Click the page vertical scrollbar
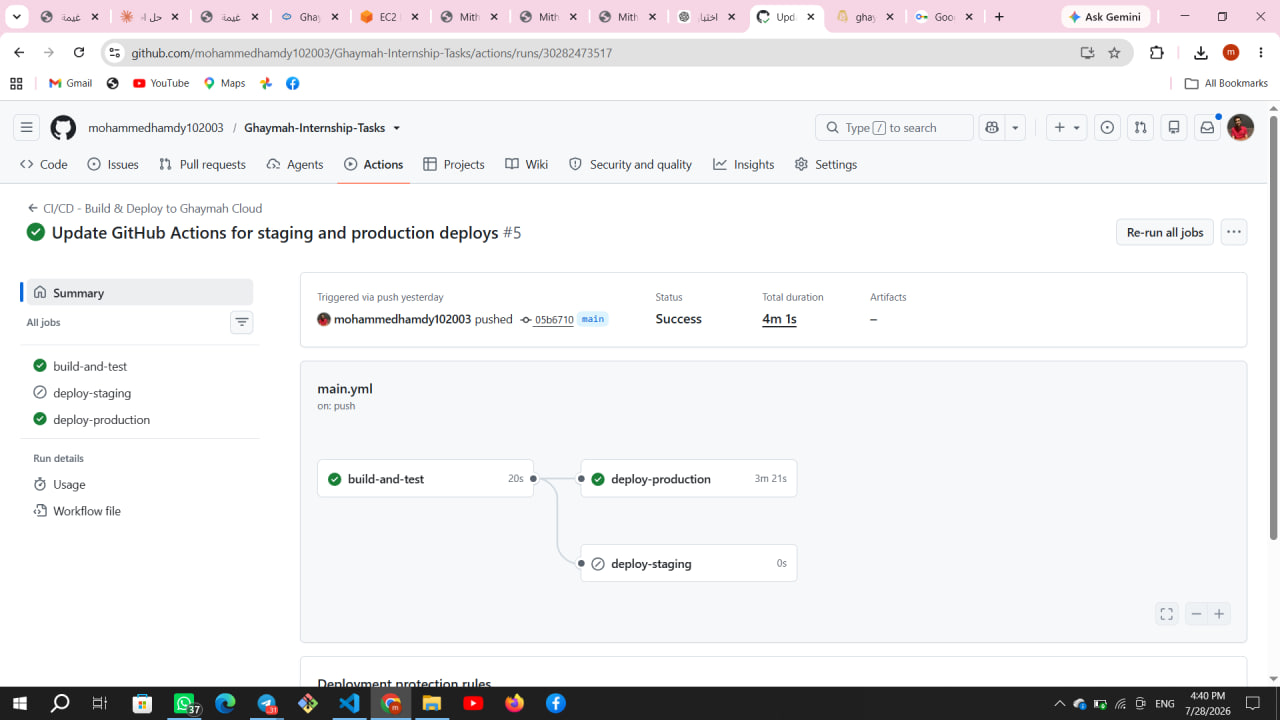 (x=1273, y=330)
